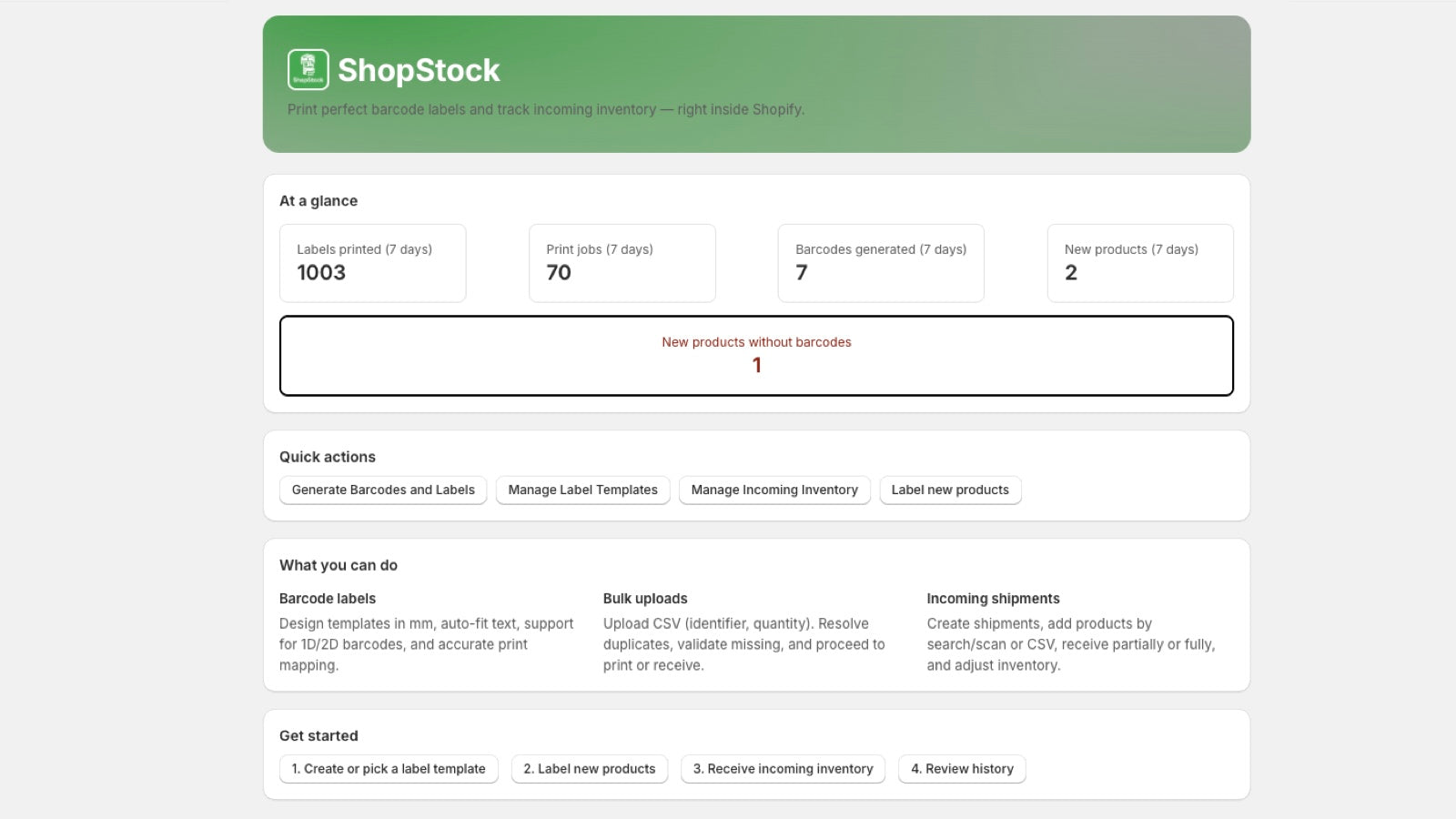Click the New products without barcodes card
1456x819 pixels.
756,356
